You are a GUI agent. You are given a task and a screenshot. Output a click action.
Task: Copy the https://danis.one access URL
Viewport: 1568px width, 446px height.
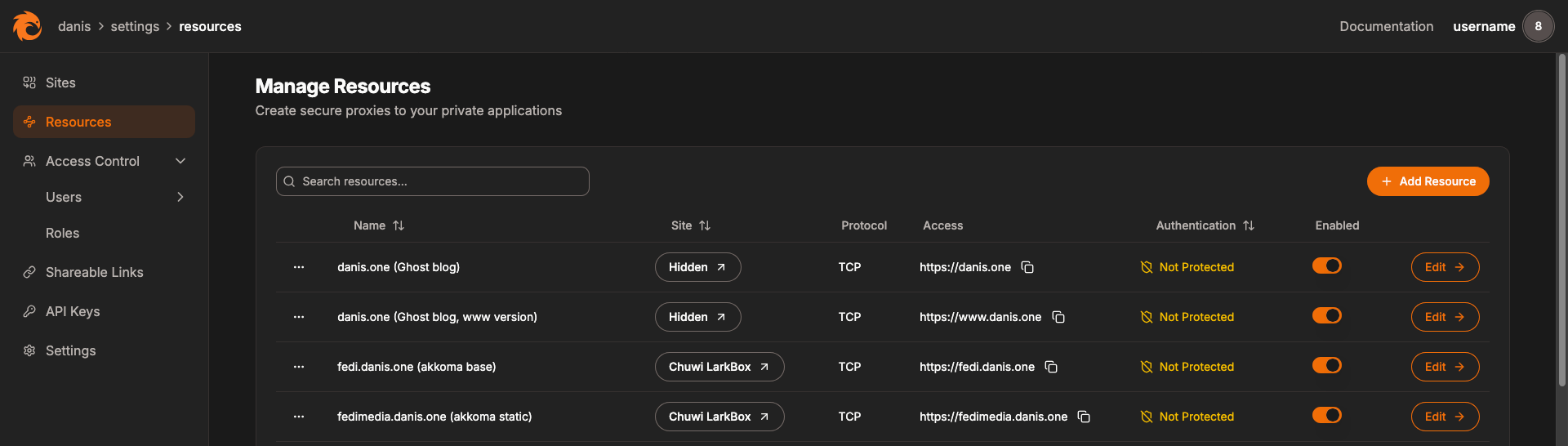click(x=1027, y=267)
